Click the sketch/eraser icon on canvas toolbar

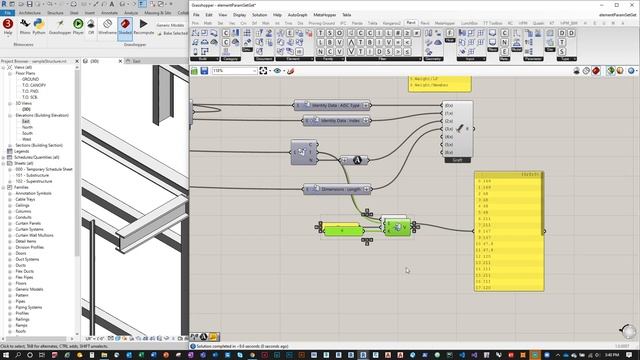291,71
